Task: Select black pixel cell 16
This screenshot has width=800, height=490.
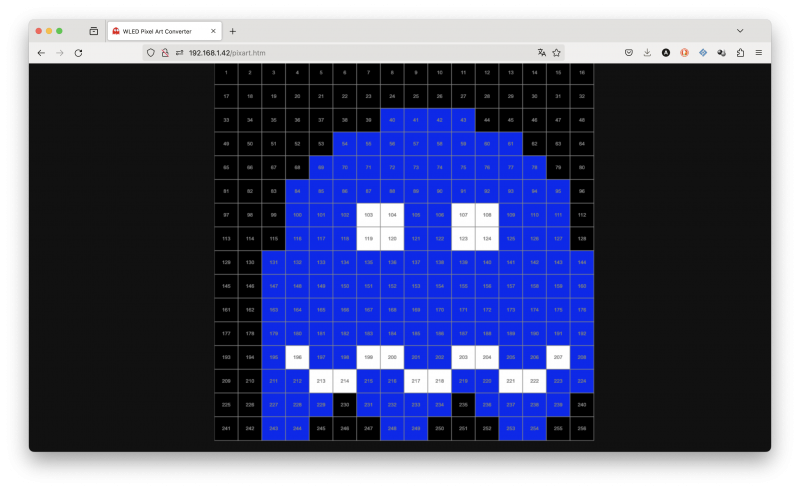Action: (582, 72)
